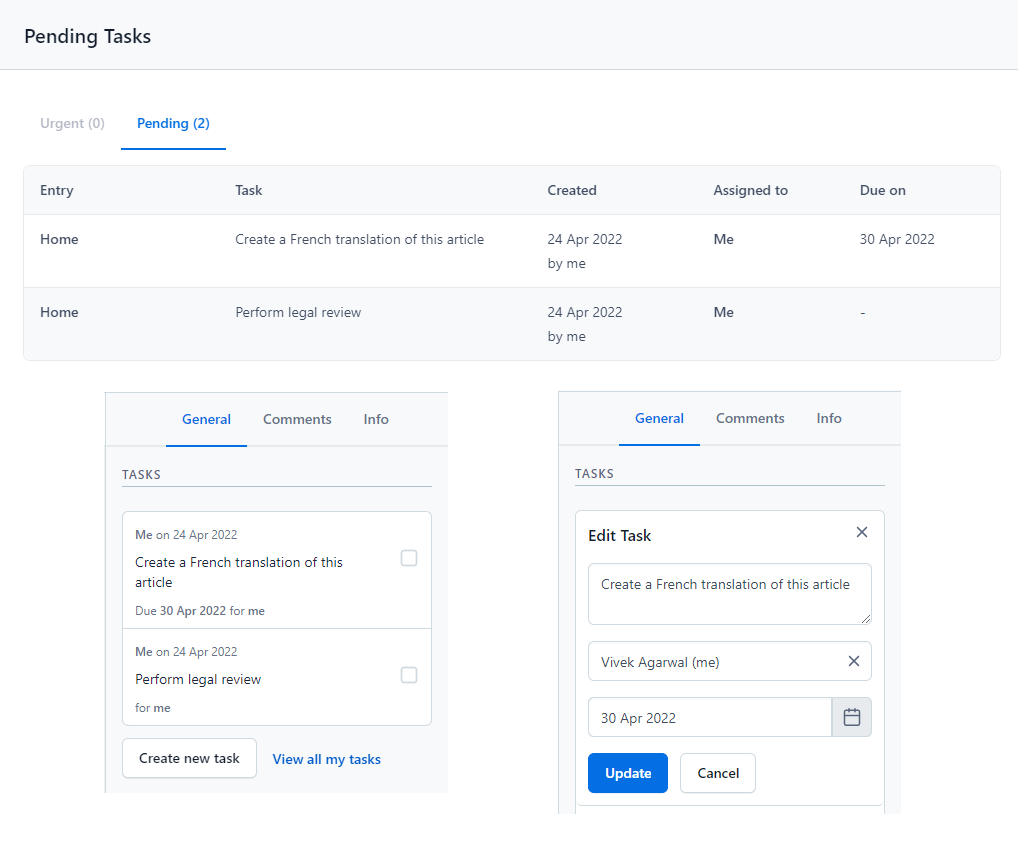1018x845 pixels.
Task: Open the Perform legal review table row
Action: 298,313
